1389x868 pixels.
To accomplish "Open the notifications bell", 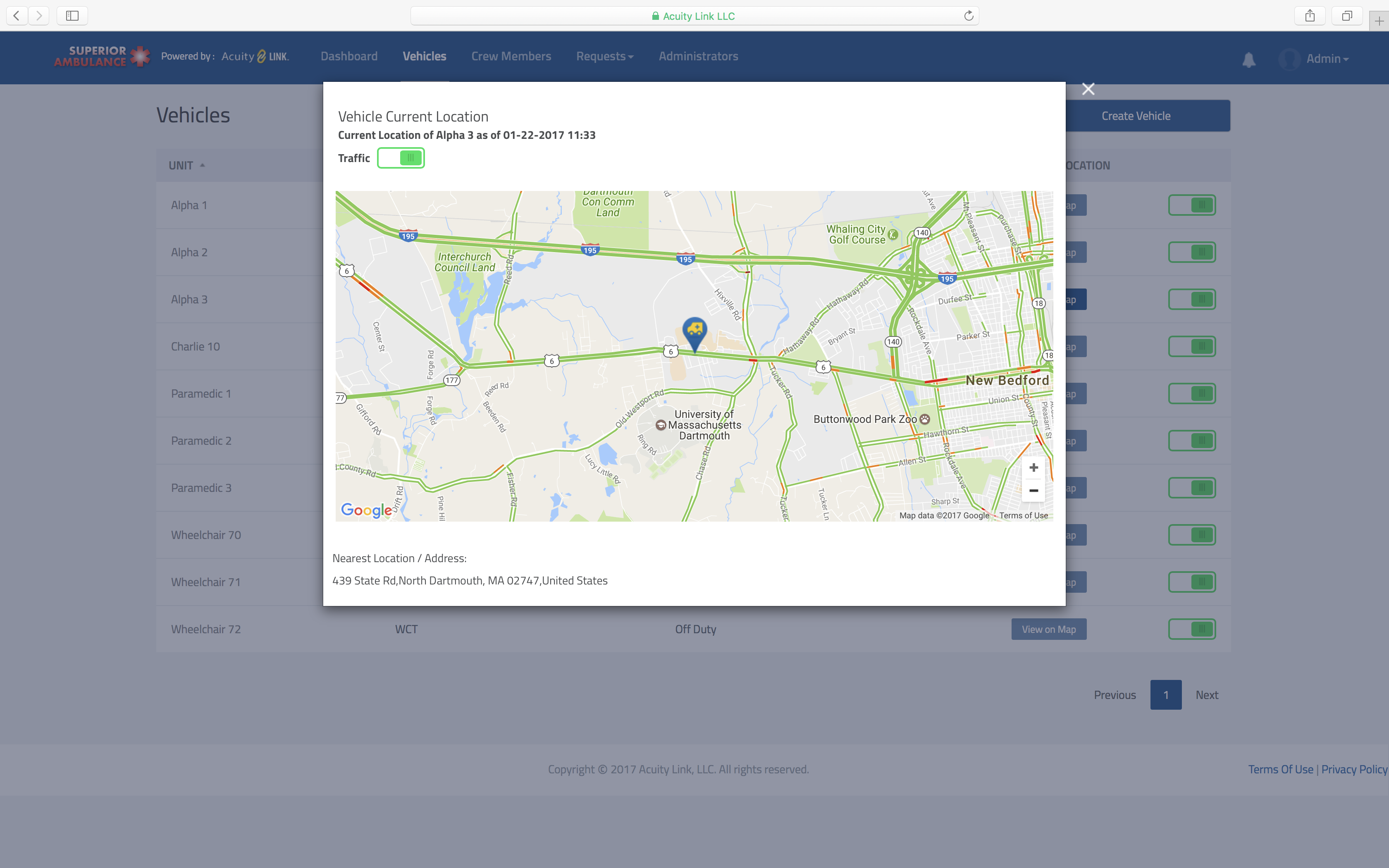I will tap(1248, 59).
